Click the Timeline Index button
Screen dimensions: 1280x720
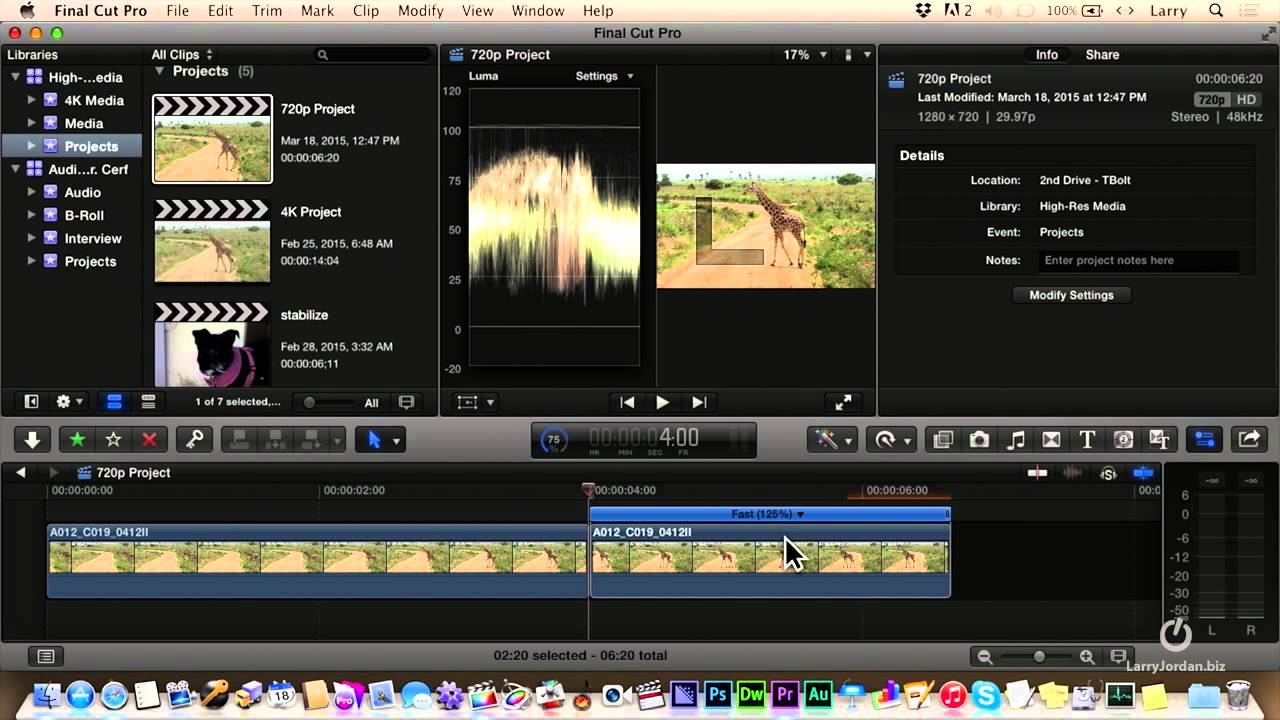pyautogui.click(x=45, y=656)
